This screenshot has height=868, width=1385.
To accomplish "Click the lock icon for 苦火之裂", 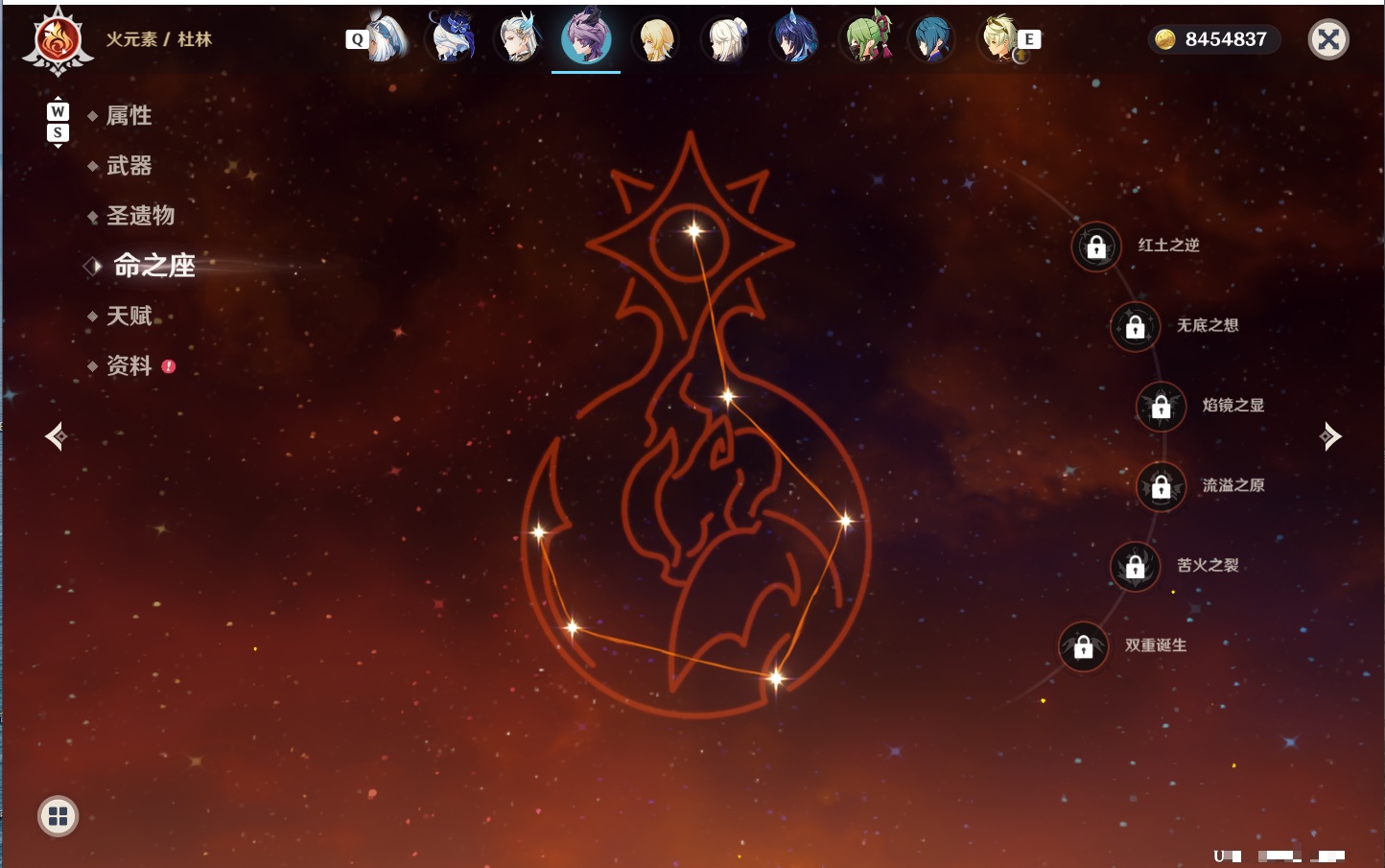I will (x=1136, y=567).
